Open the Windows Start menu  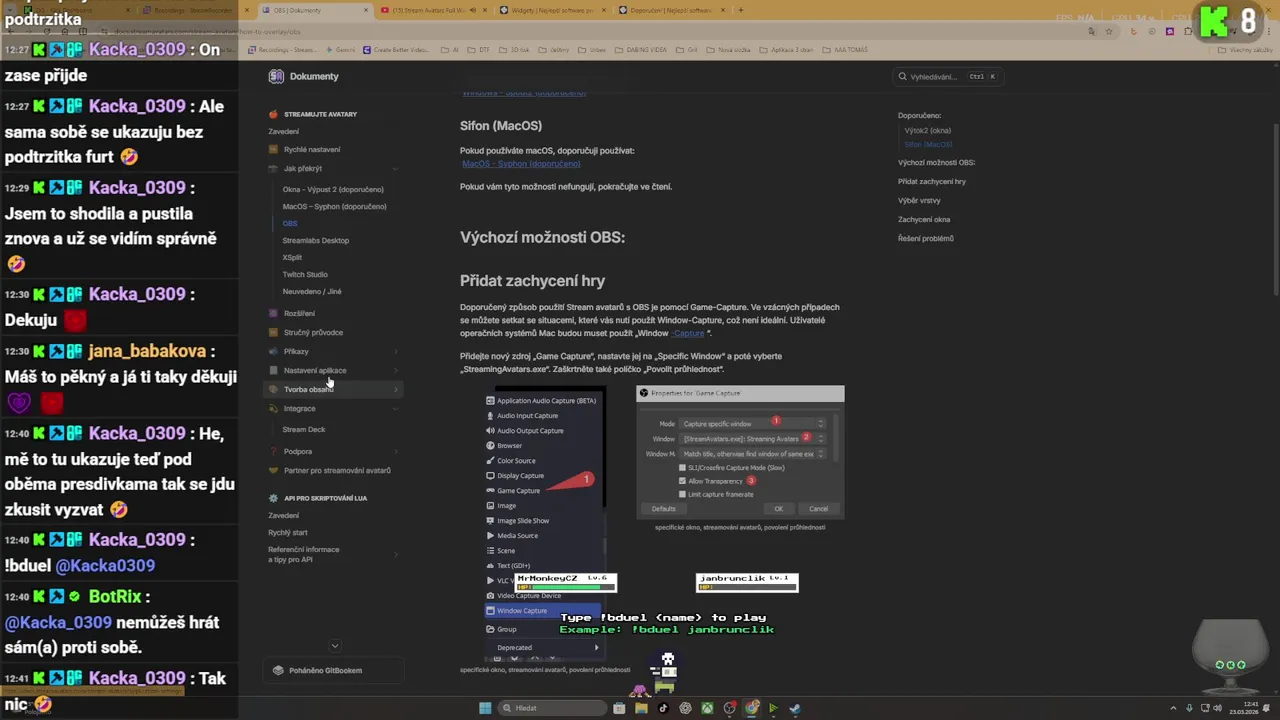click(x=485, y=708)
